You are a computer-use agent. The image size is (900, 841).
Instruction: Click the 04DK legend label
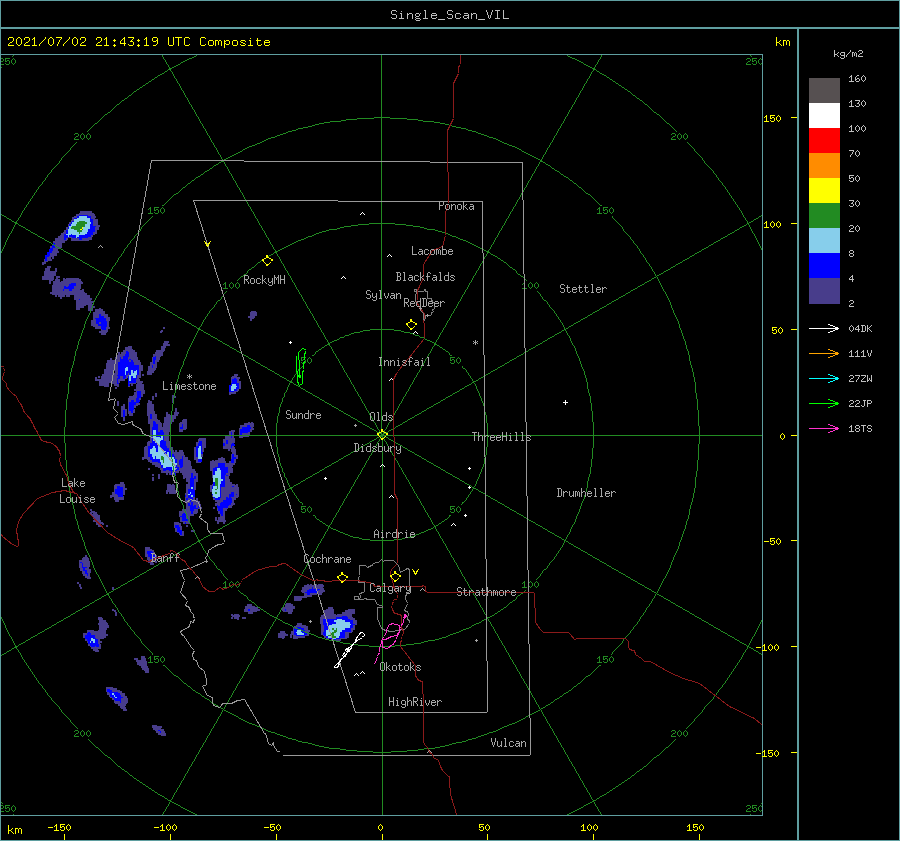click(860, 328)
